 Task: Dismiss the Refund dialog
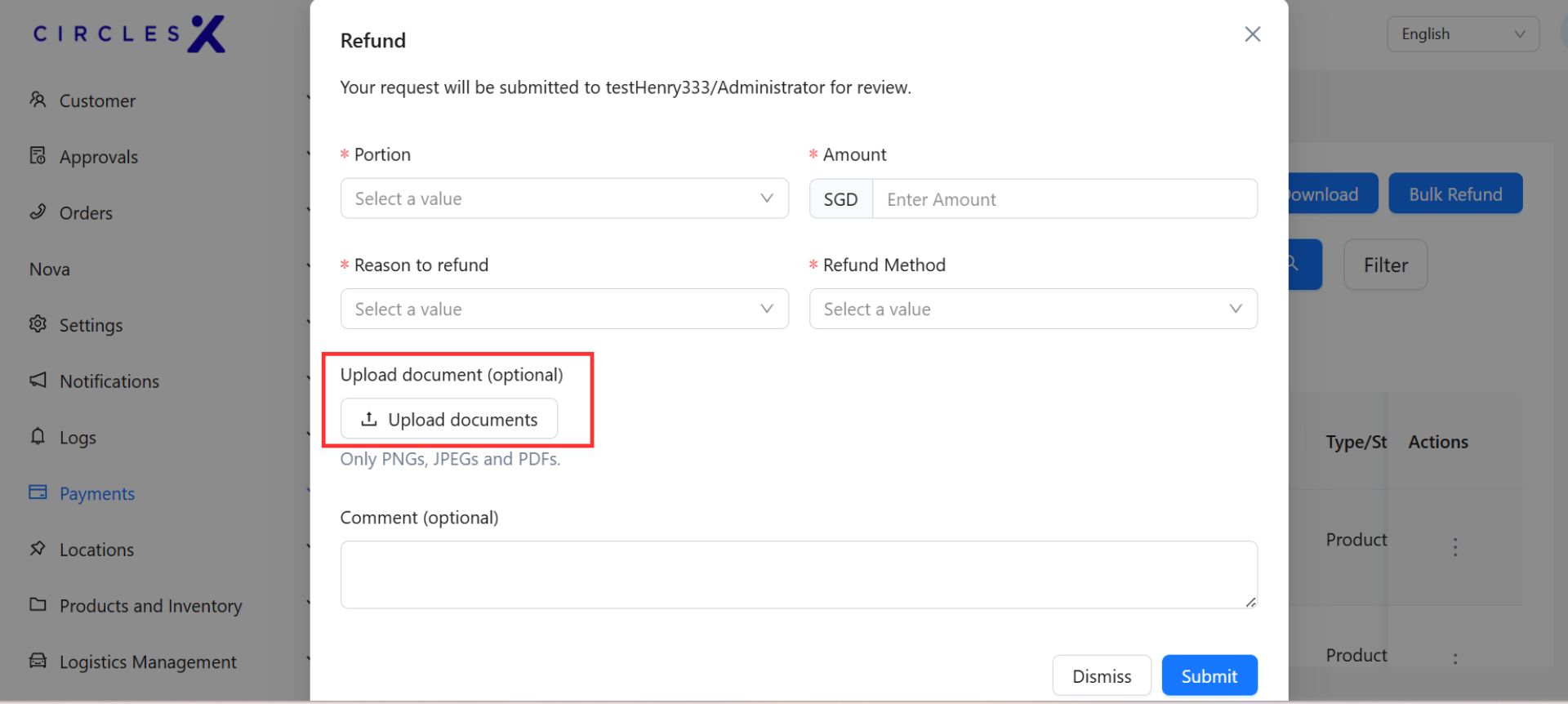1101,675
